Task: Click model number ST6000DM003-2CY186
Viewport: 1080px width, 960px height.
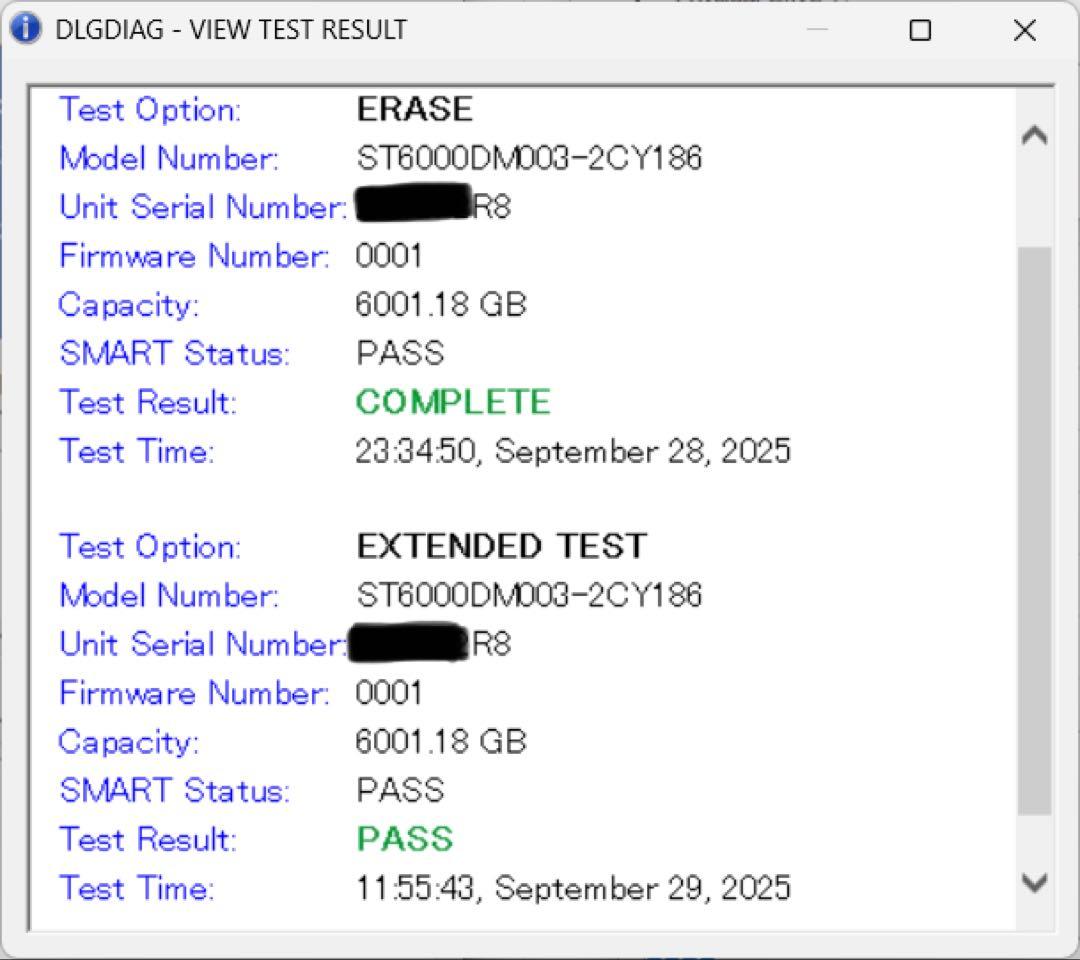Action: coord(530,158)
